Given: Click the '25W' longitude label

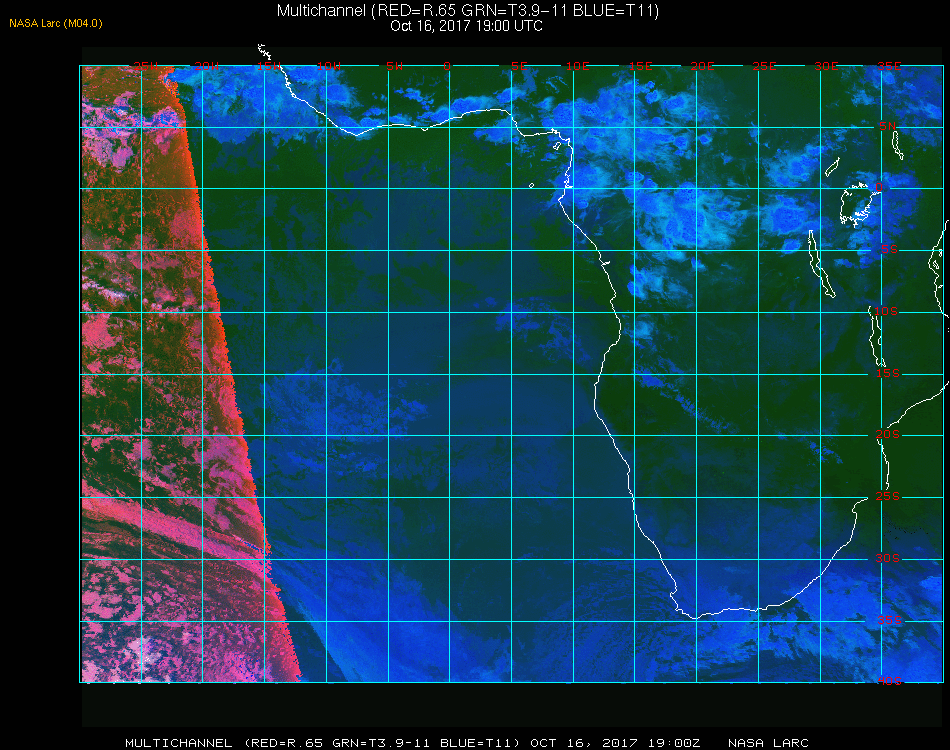Looking at the screenshot, I should click(x=146, y=65).
